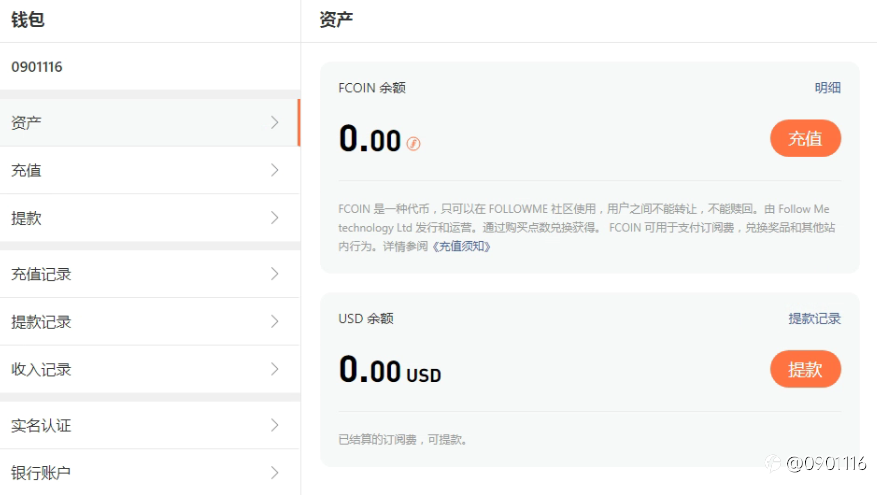Image resolution: width=877 pixels, height=495 pixels.
Task: Click the USD 余额 label
Action: [x=366, y=319]
